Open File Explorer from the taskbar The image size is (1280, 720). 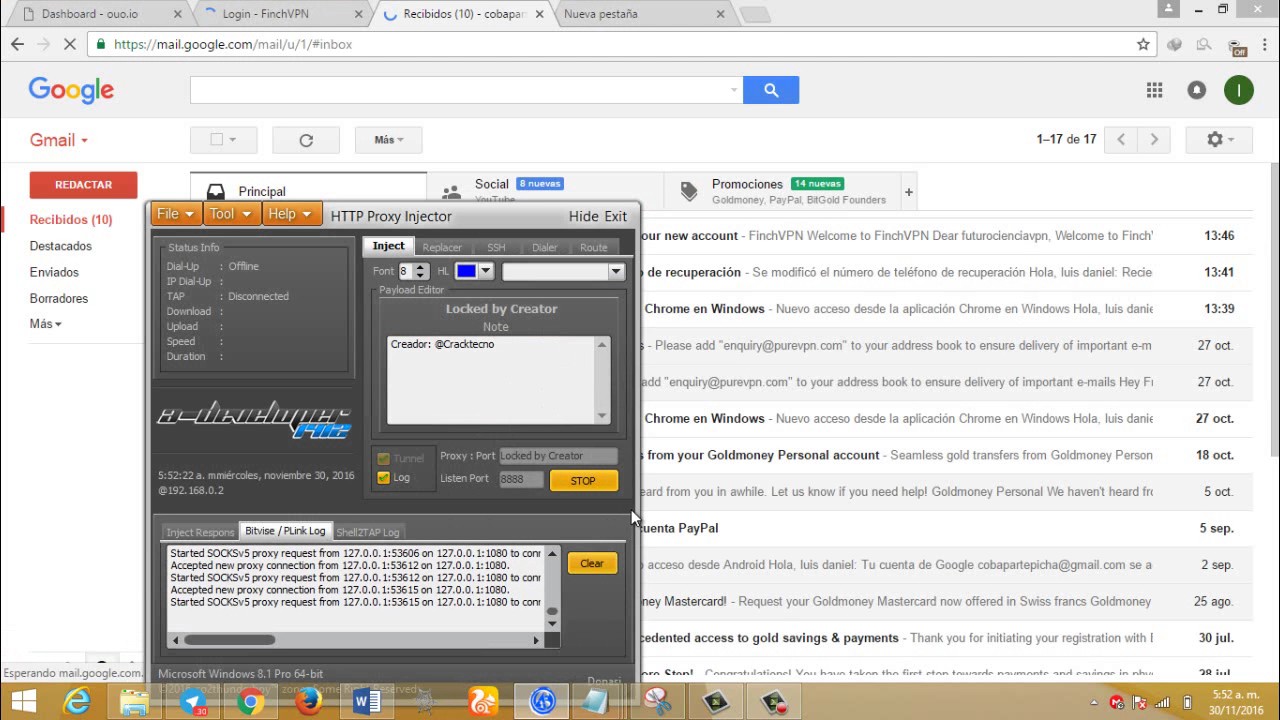pyautogui.click(x=135, y=702)
